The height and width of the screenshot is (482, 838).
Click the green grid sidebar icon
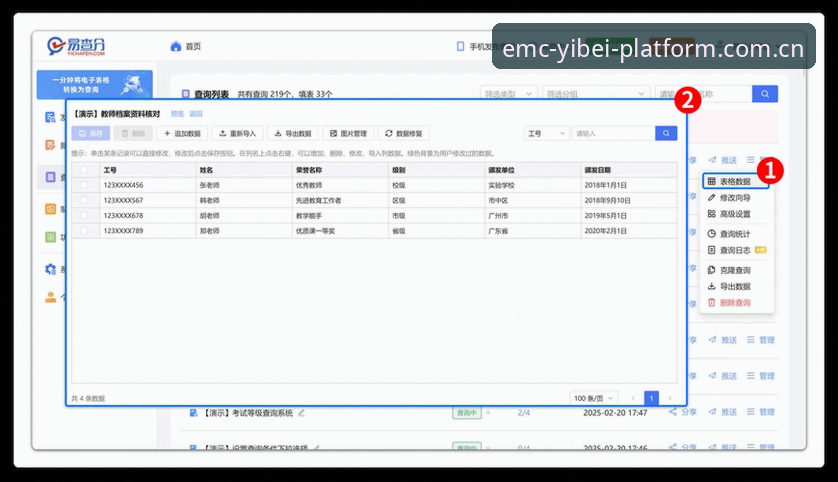point(50,237)
